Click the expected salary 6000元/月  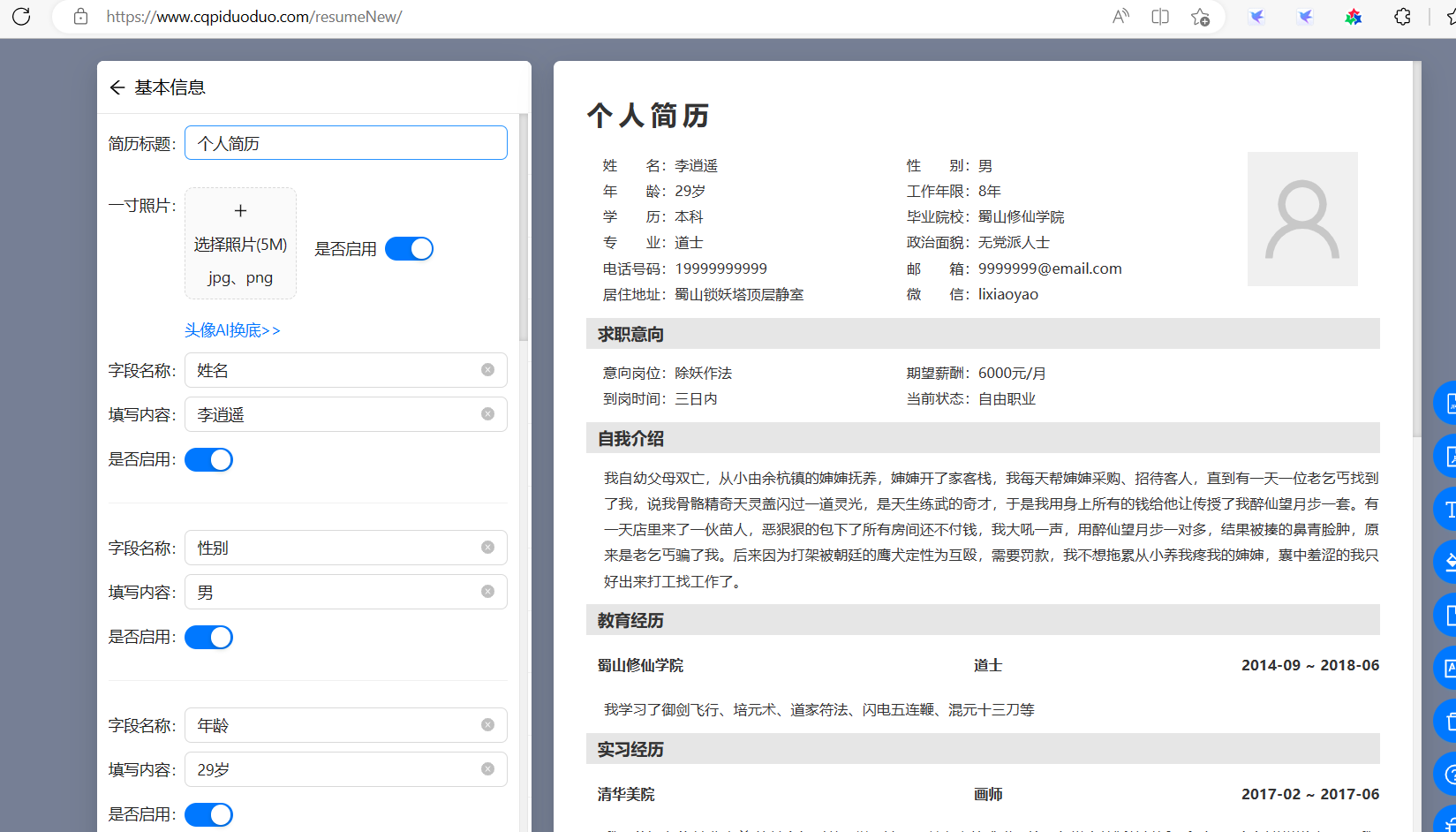tap(1012, 373)
